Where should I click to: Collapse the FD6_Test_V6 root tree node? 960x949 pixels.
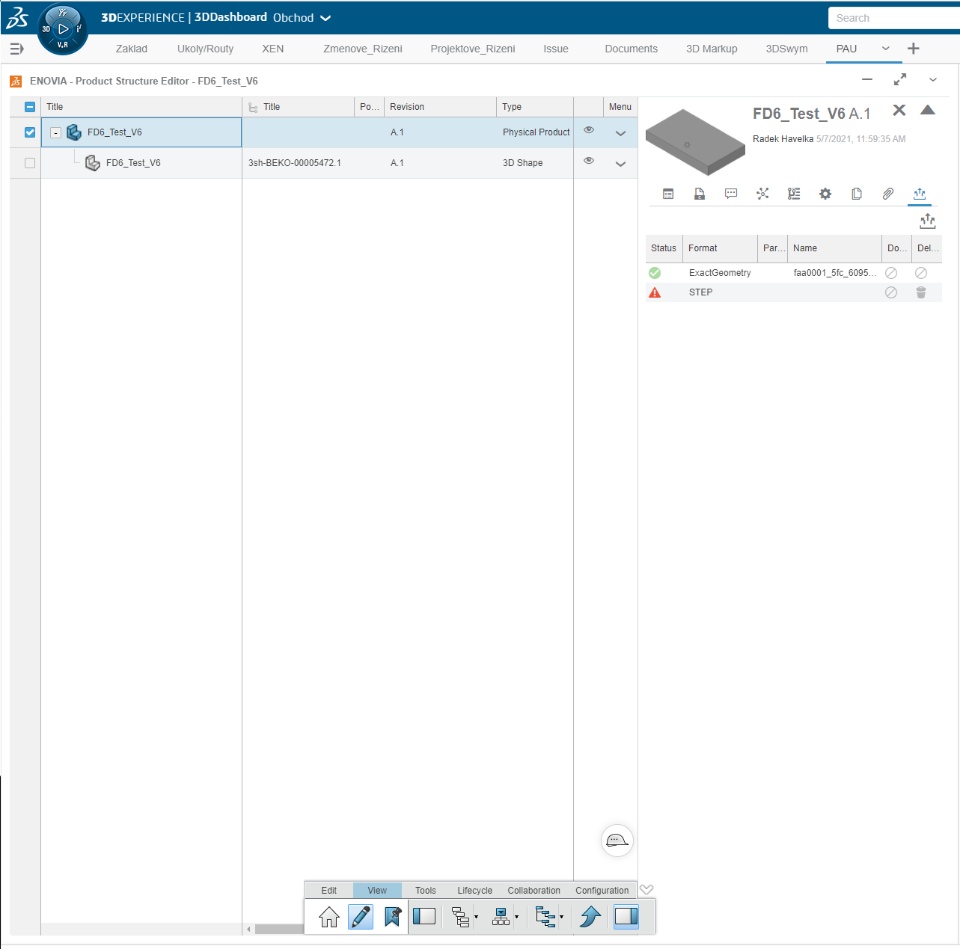click(x=55, y=132)
